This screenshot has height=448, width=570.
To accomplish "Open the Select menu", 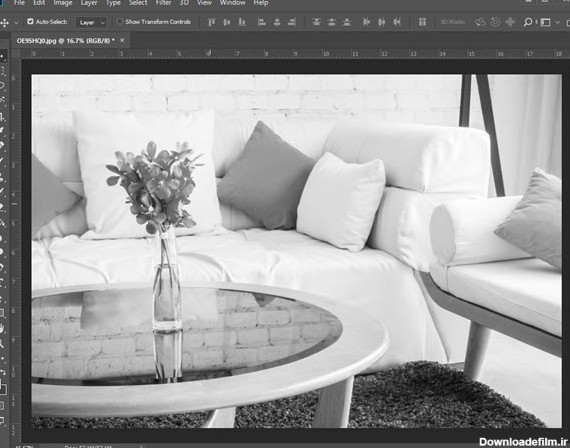I will [138, 3].
